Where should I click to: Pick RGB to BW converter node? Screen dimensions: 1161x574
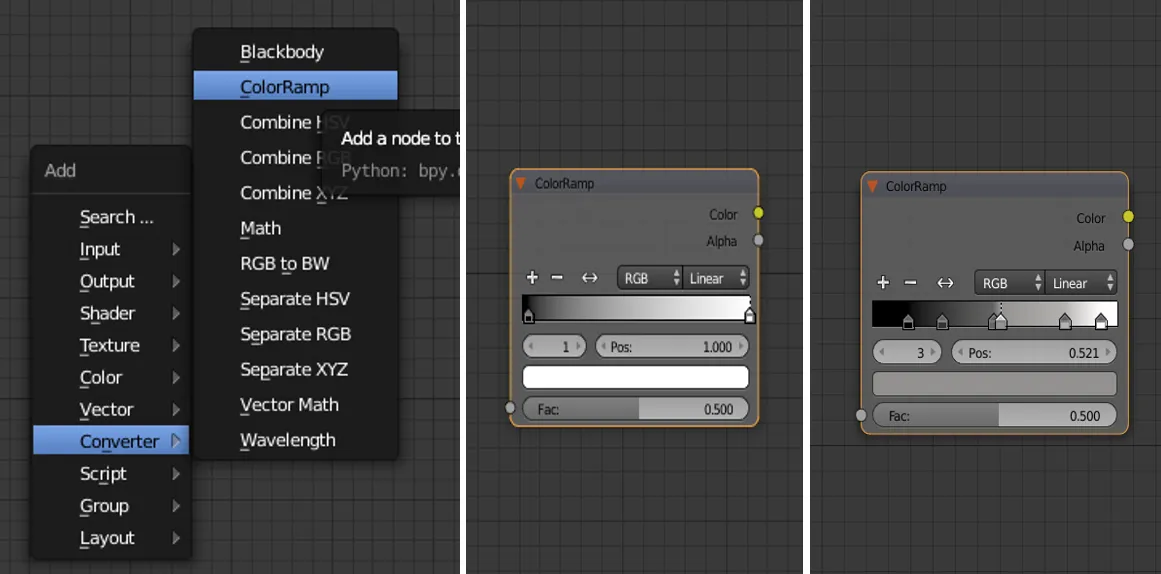tap(295, 264)
